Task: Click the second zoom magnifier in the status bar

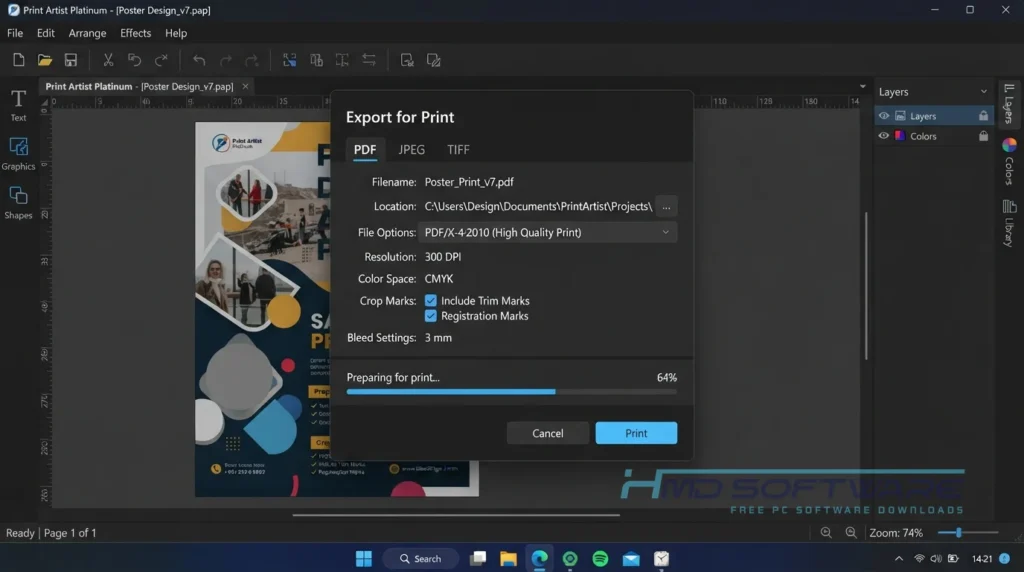Action: pos(851,533)
